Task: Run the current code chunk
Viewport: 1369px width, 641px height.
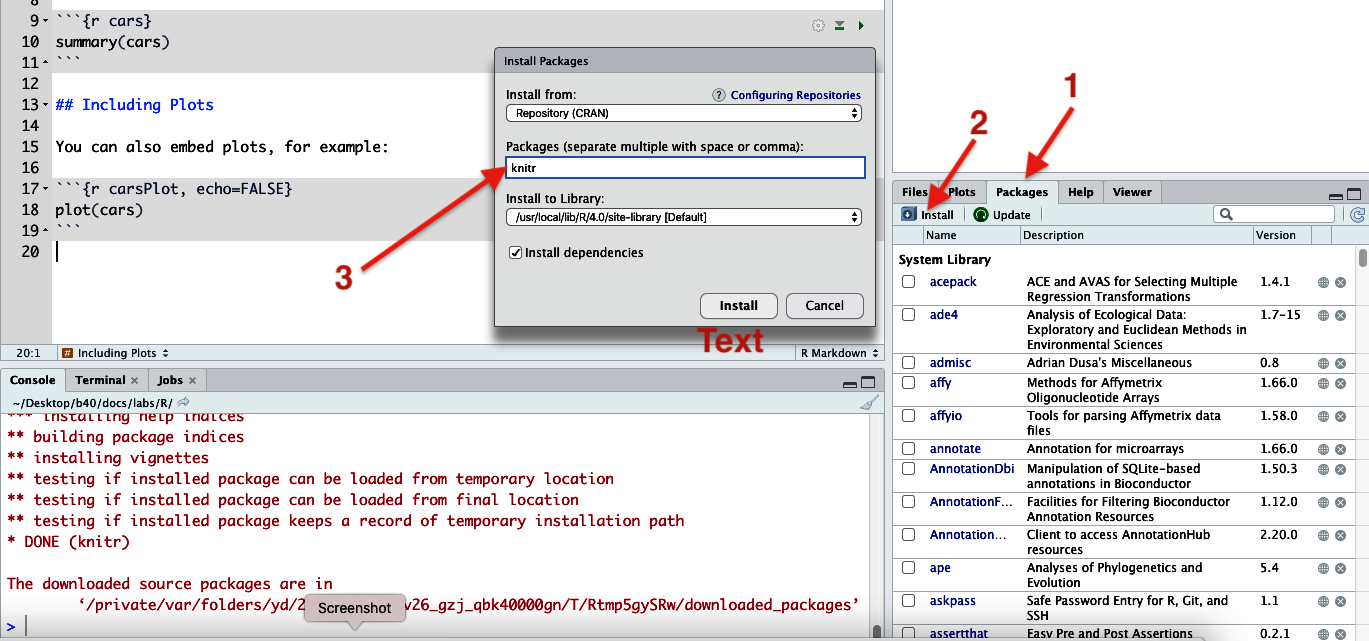Action: click(x=861, y=24)
